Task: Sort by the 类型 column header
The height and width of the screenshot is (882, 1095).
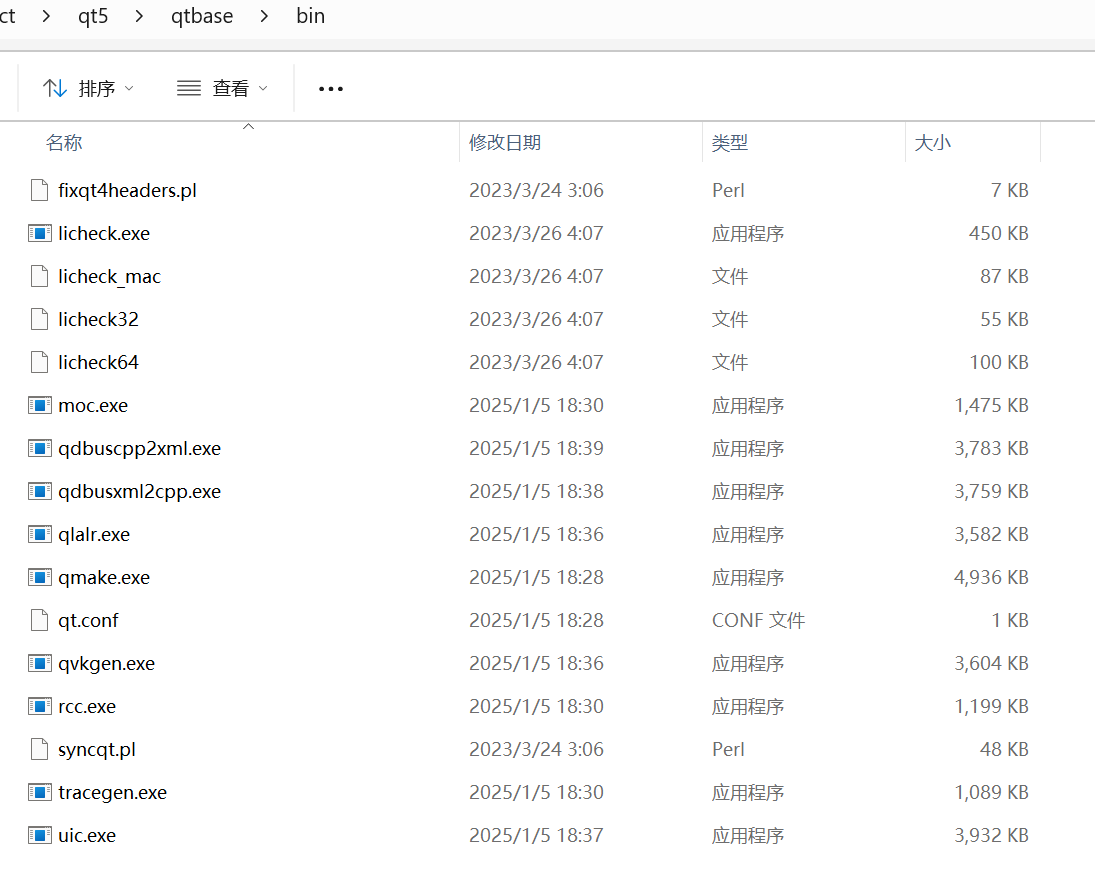Action: coord(730,142)
